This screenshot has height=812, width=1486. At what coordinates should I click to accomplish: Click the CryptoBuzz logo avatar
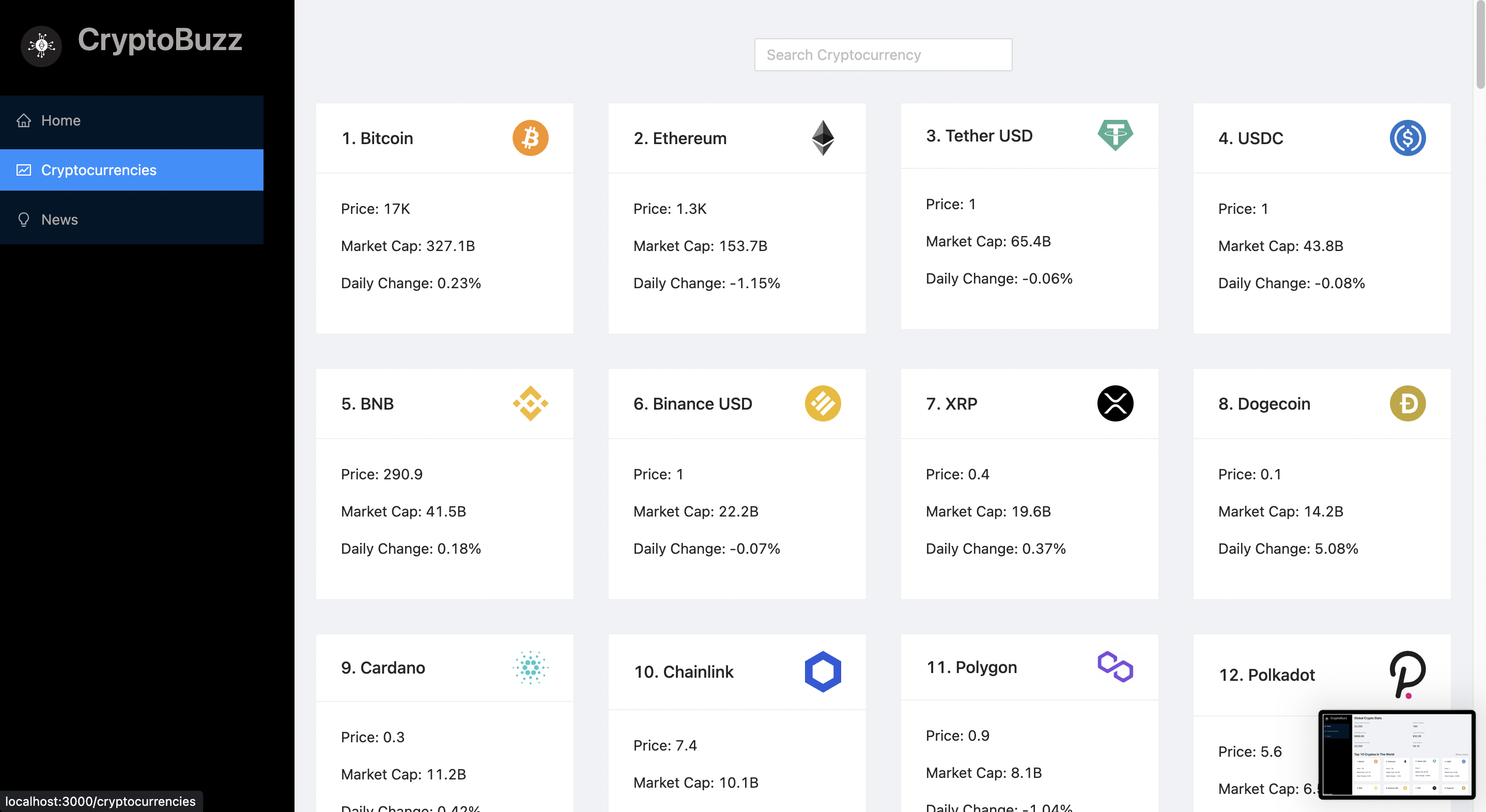pyautogui.click(x=41, y=45)
